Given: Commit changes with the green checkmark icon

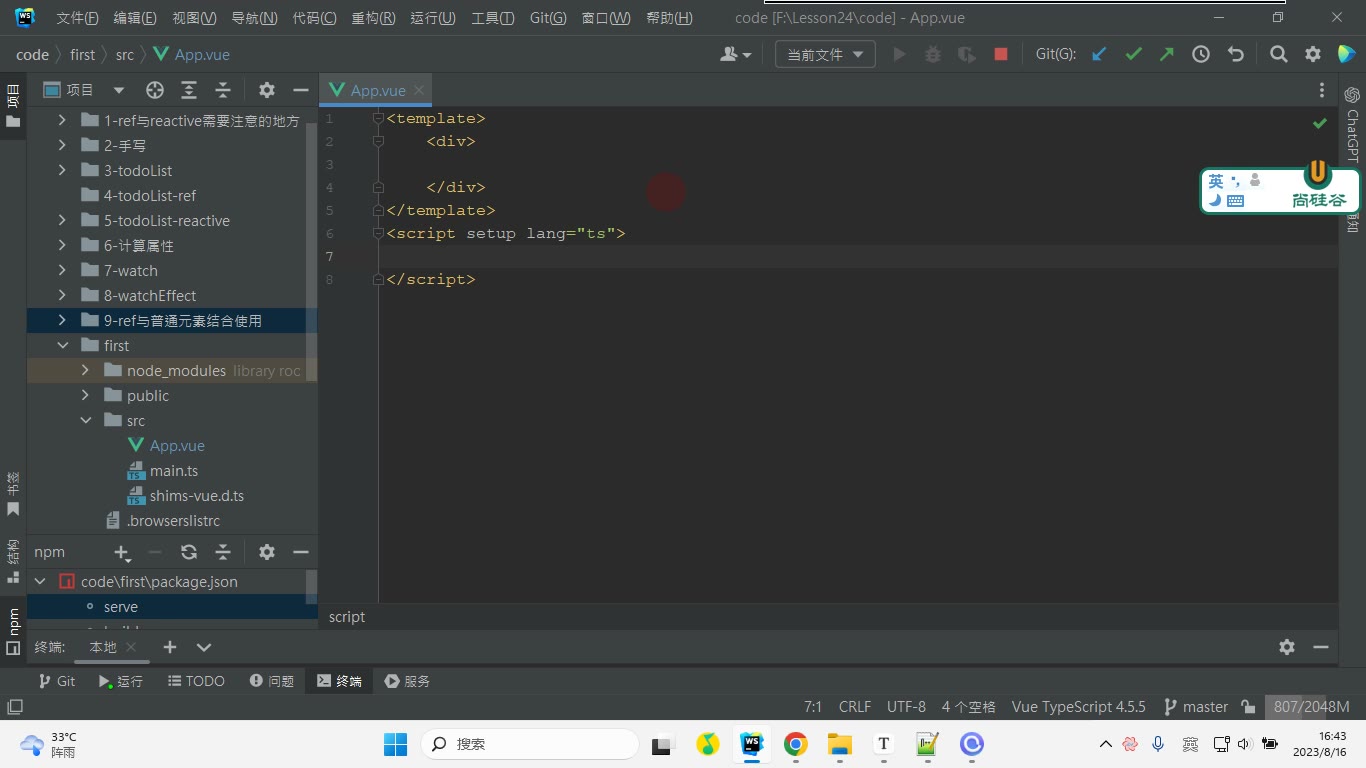Looking at the screenshot, I should click(x=1133, y=55).
